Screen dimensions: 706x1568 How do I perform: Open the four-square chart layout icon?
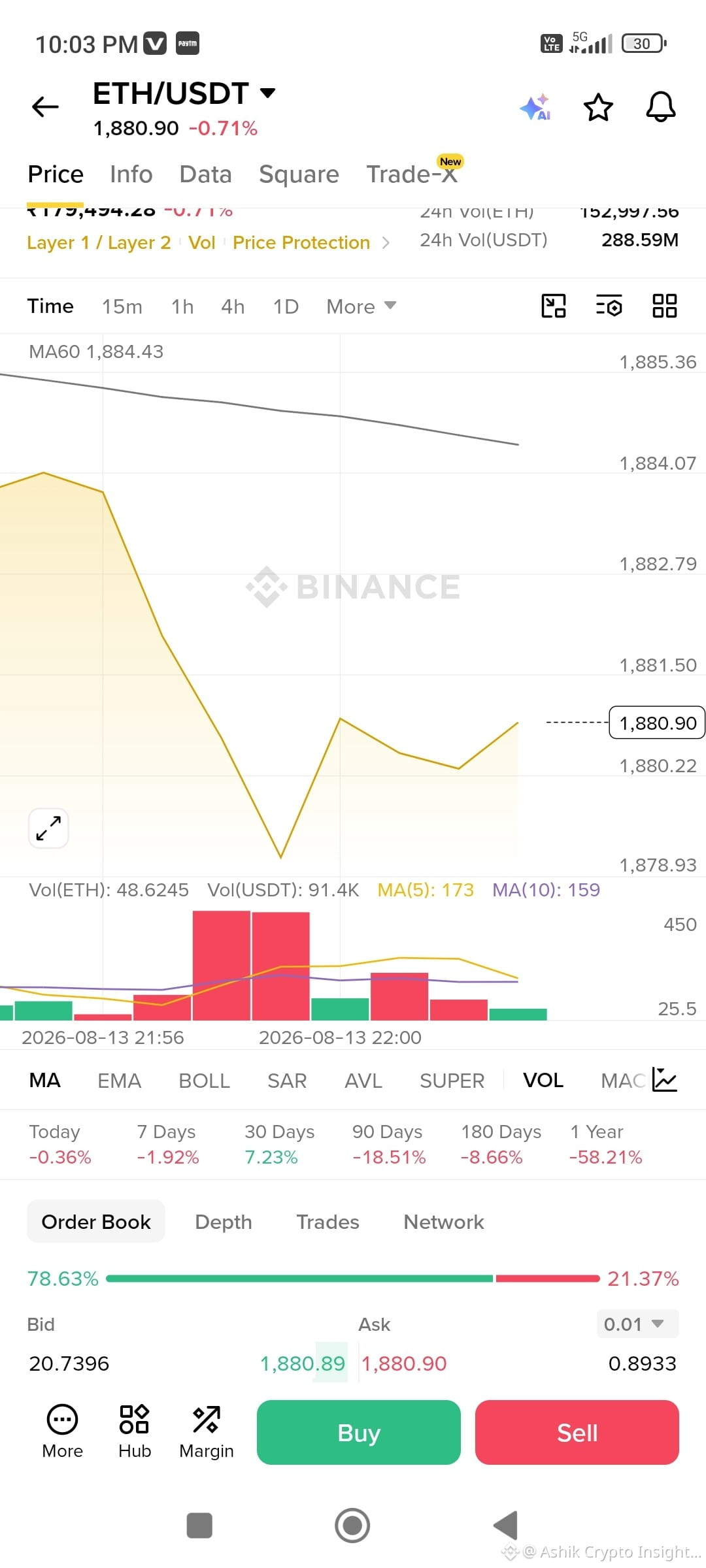pos(665,306)
